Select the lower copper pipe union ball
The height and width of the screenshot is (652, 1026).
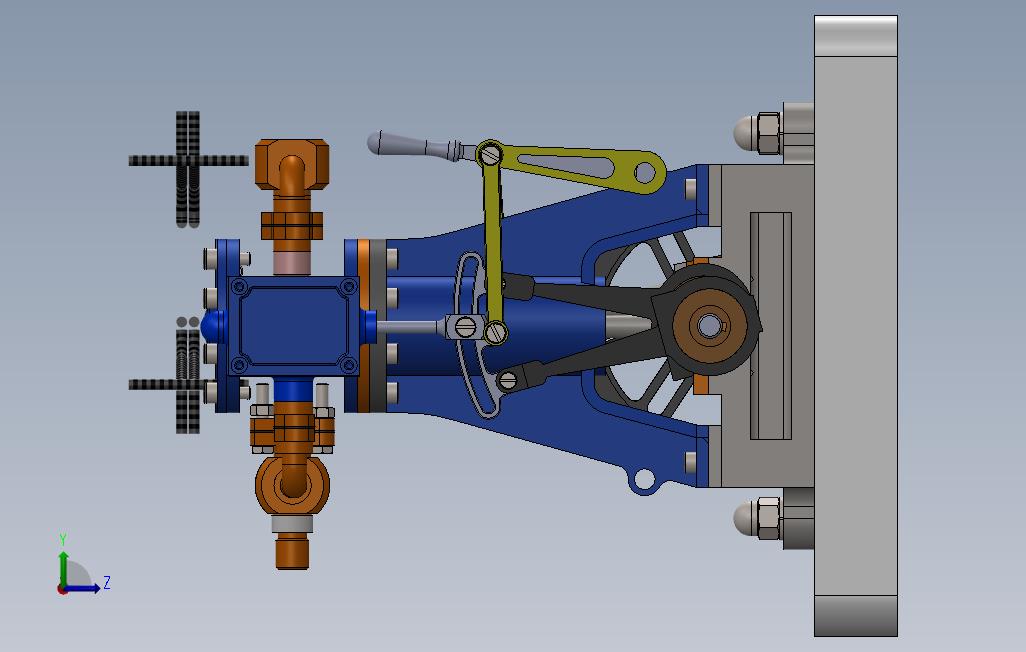(x=292, y=485)
